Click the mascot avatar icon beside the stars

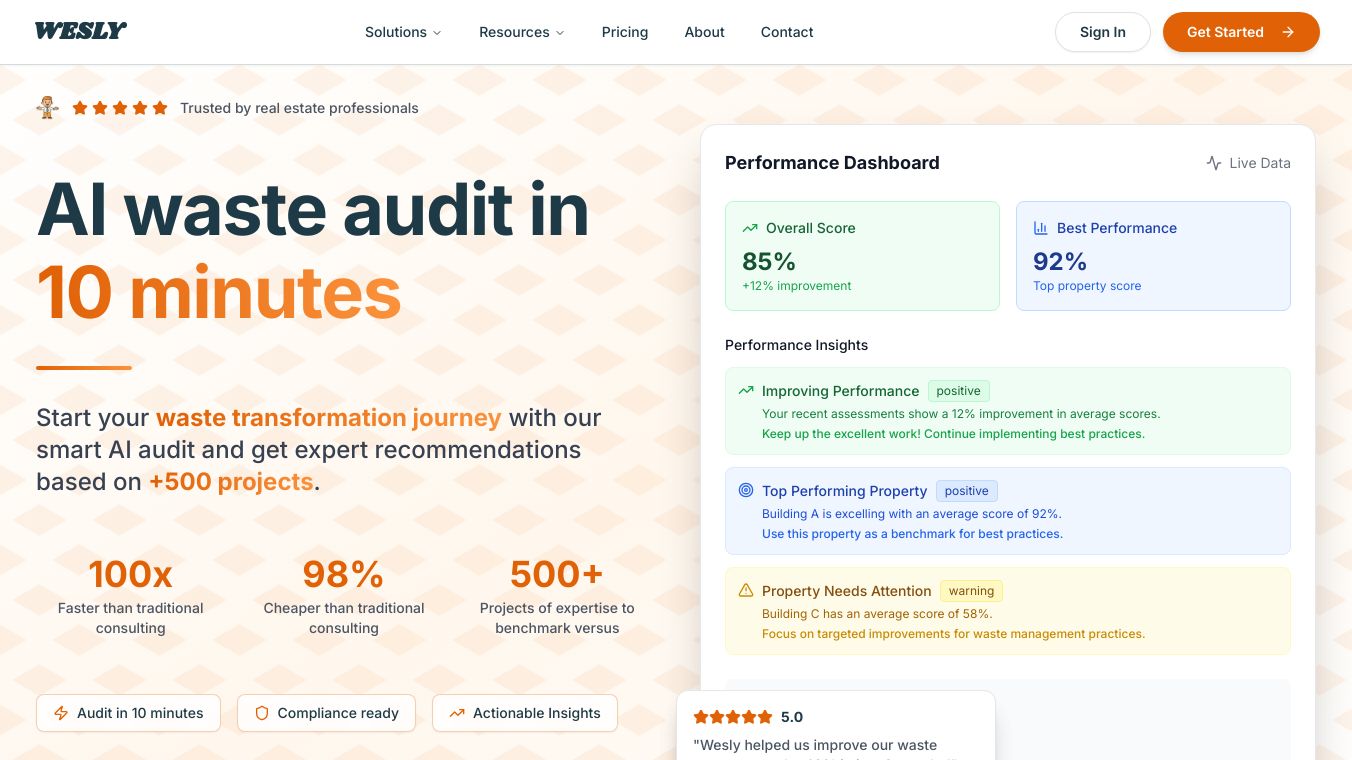pyautogui.click(x=47, y=108)
